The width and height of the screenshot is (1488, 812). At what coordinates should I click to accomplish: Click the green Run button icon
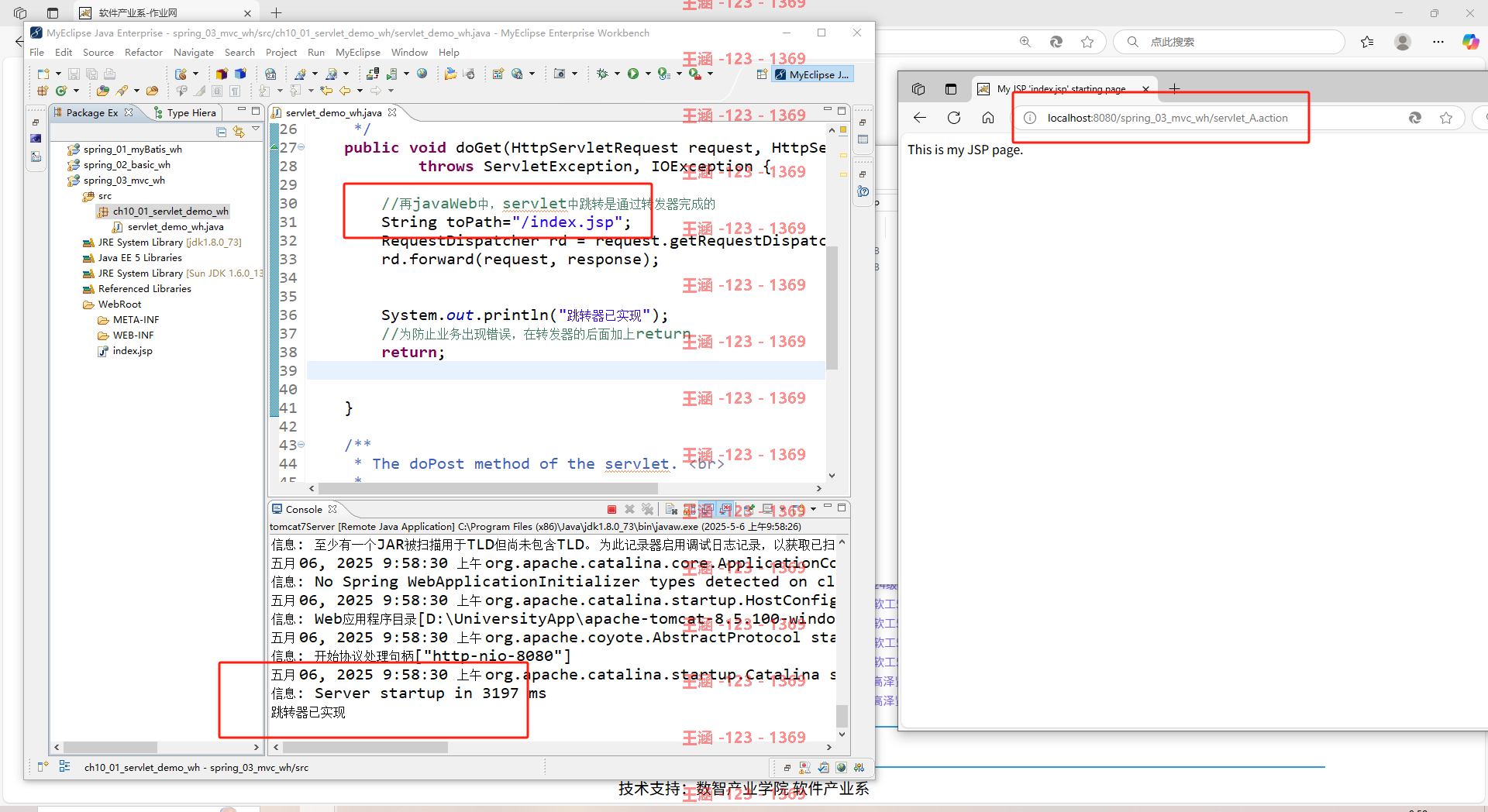pos(633,74)
